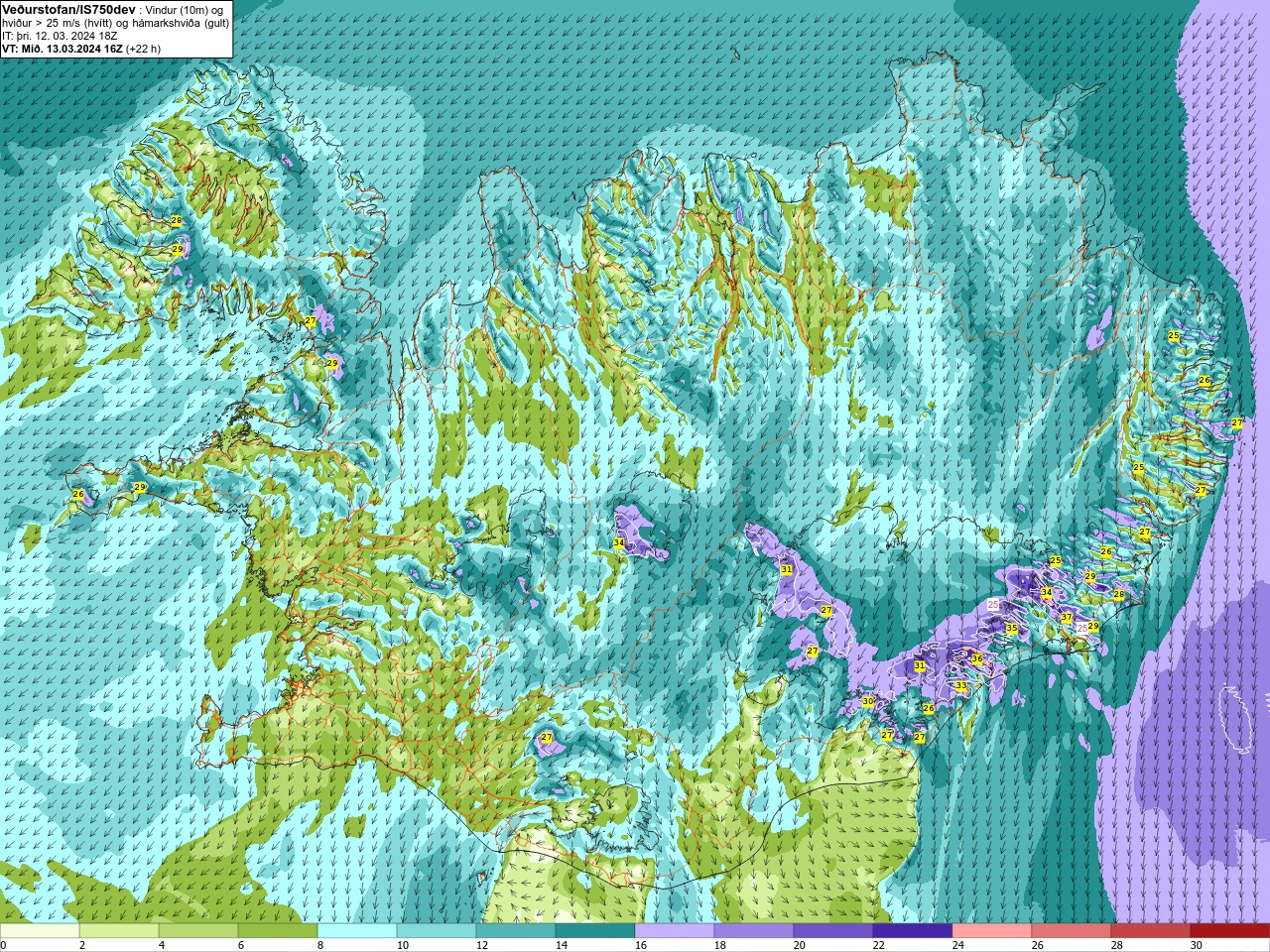Click the pale cyan 8–10 m/s swatch

pos(357,931)
